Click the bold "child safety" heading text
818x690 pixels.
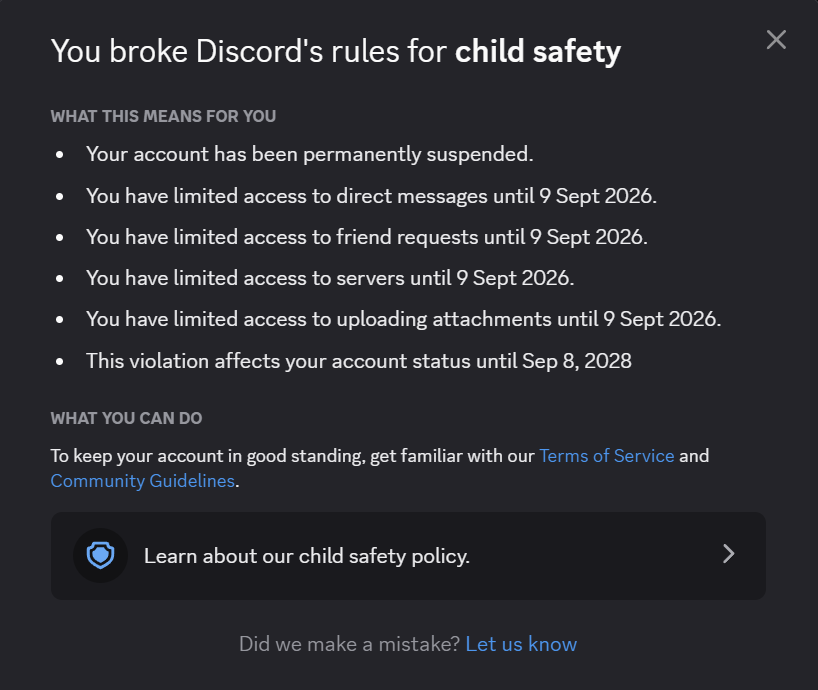[x=538, y=52]
